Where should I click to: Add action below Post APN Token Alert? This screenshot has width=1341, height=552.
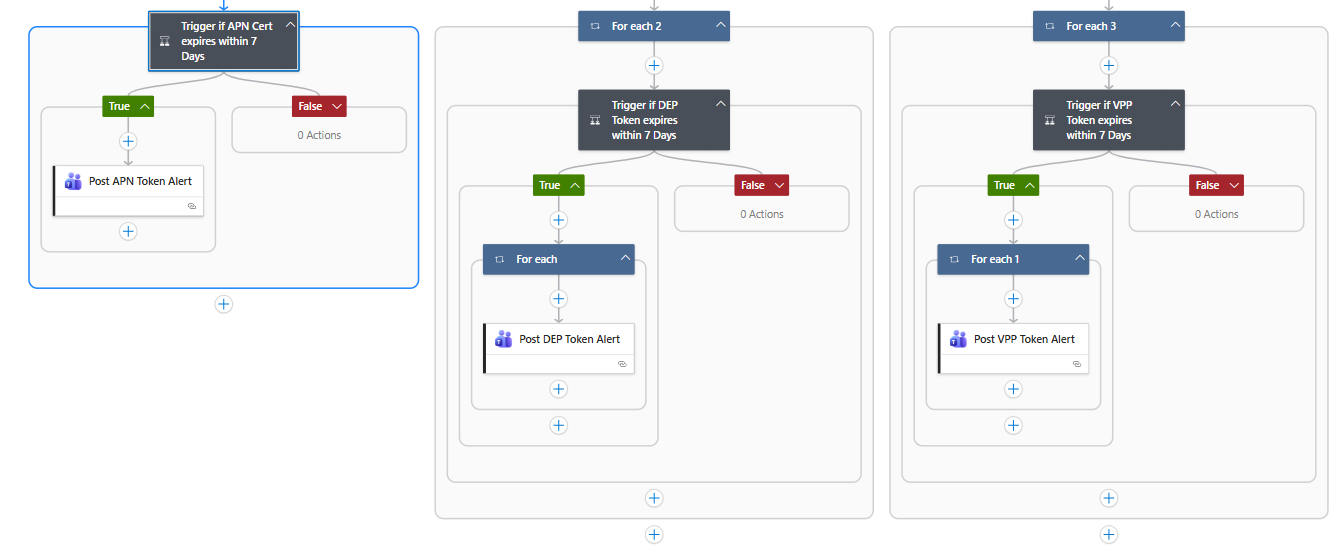tap(128, 231)
